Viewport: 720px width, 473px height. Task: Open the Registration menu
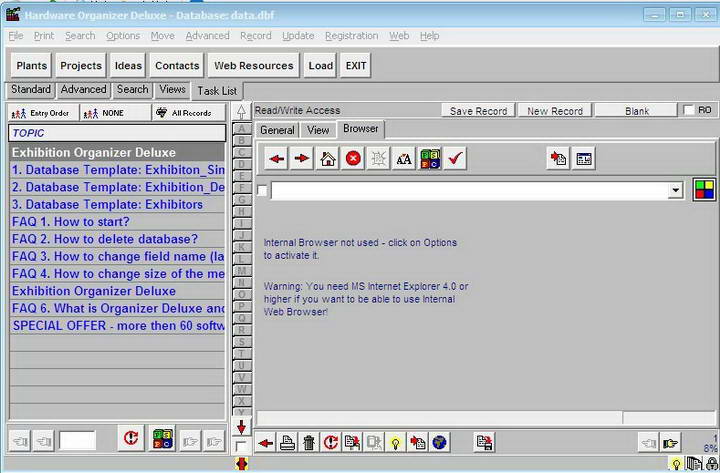tap(352, 36)
